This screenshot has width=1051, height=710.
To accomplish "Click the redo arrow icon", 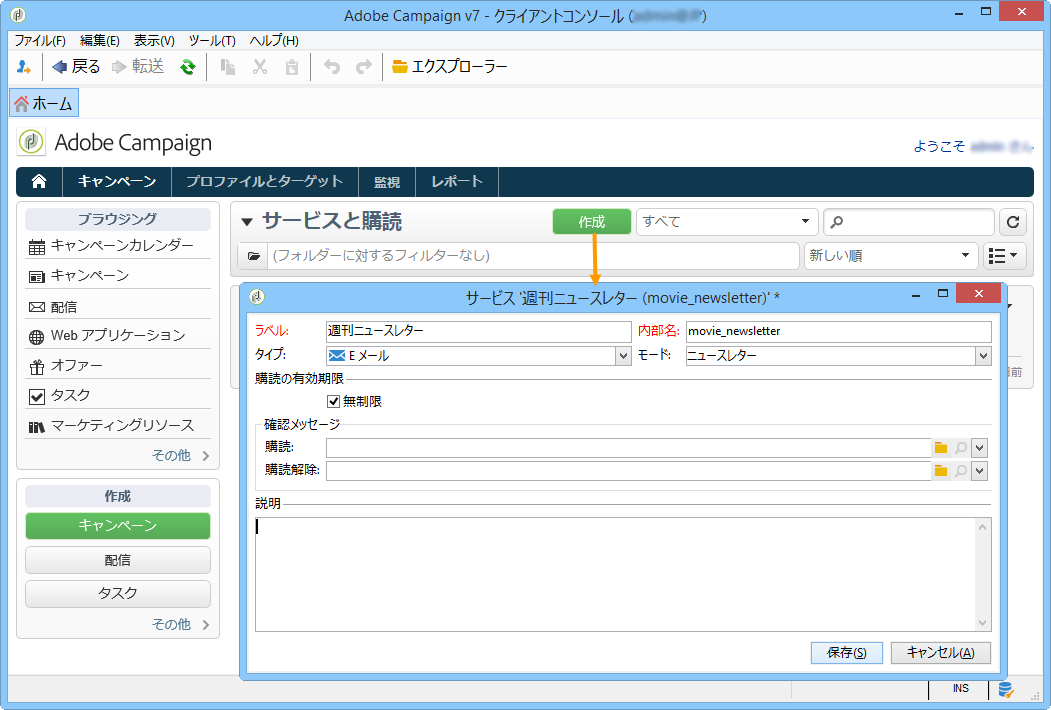I will click(364, 67).
